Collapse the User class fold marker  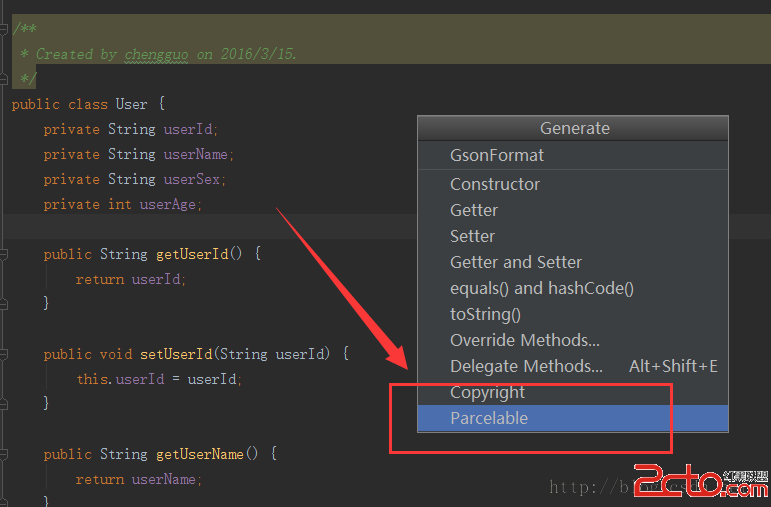pyautogui.click(x=4, y=104)
